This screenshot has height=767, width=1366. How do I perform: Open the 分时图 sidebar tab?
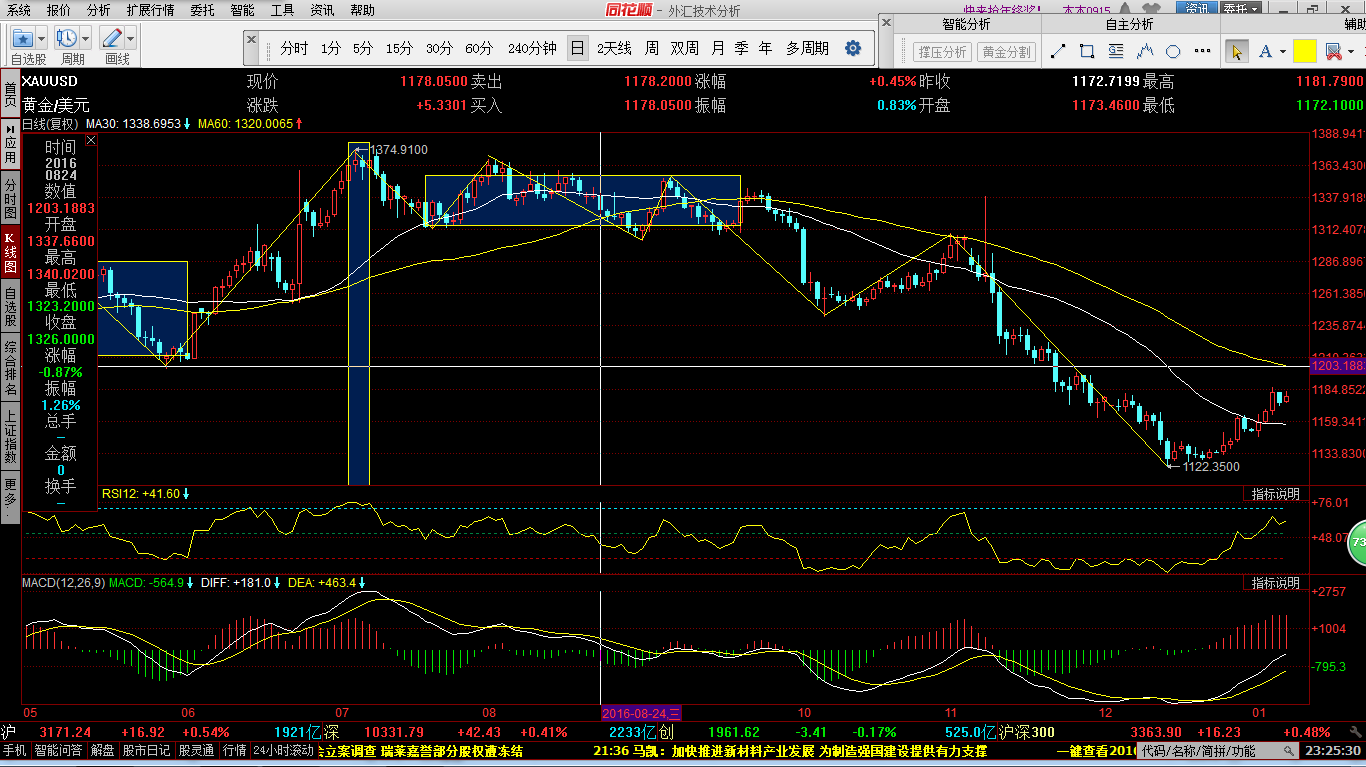click(x=10, y=198)
